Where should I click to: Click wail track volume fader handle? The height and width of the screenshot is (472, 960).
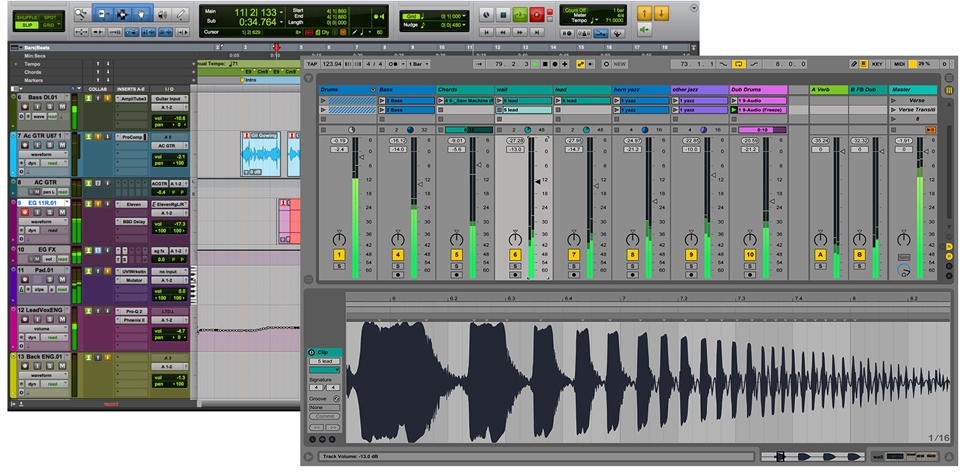pos(539,181)
